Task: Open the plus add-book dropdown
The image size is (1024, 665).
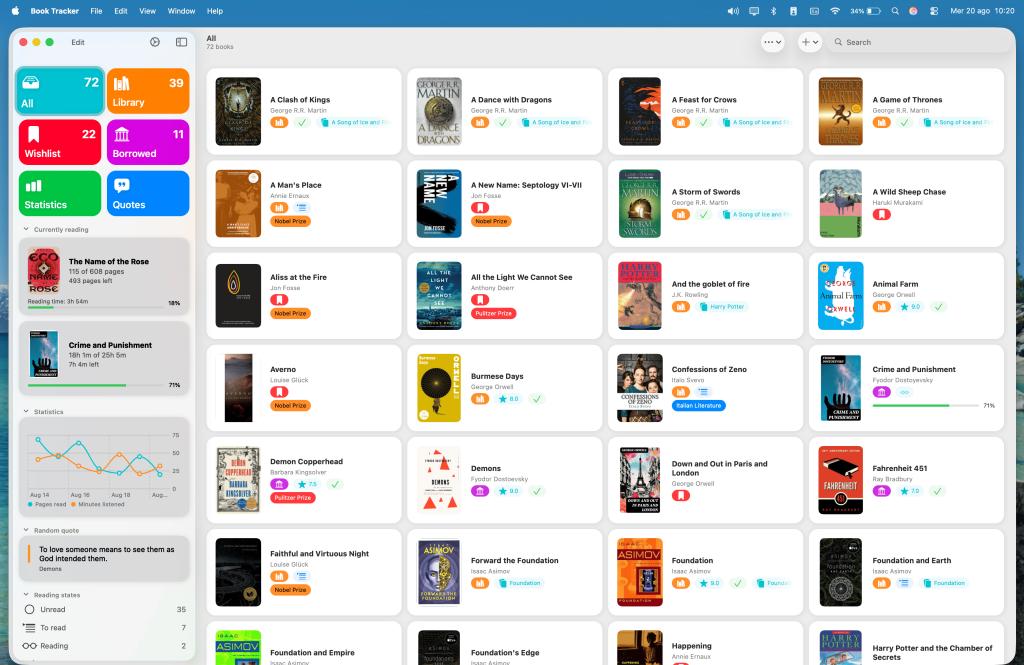Action: click(810, 42)
